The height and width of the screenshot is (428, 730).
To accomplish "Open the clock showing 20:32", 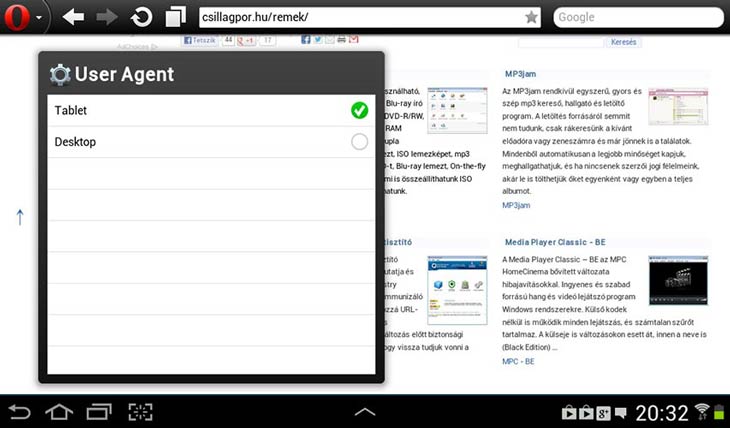I will [662, 413].
